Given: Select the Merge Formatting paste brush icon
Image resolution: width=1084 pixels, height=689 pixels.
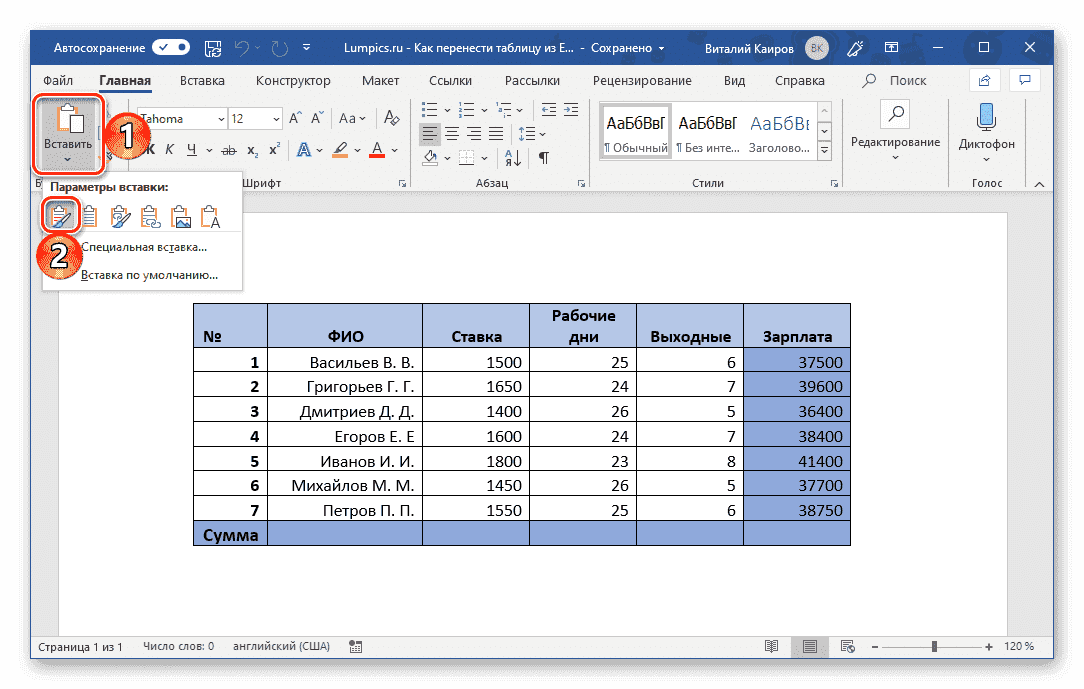Looking at the screenshot, I should (x=120, y=215).
